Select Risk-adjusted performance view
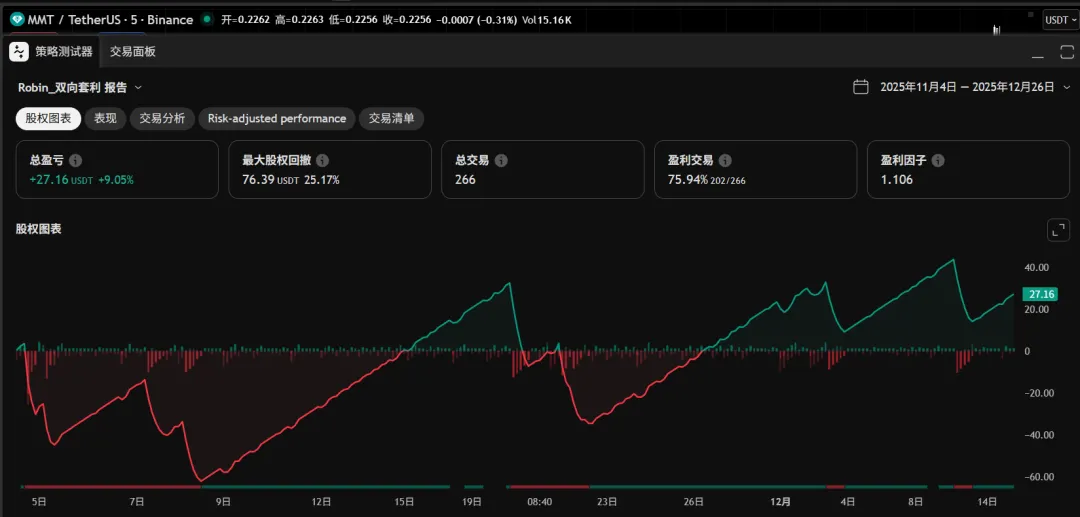This screenshot has width=1080, height=517. click(276, 118)
